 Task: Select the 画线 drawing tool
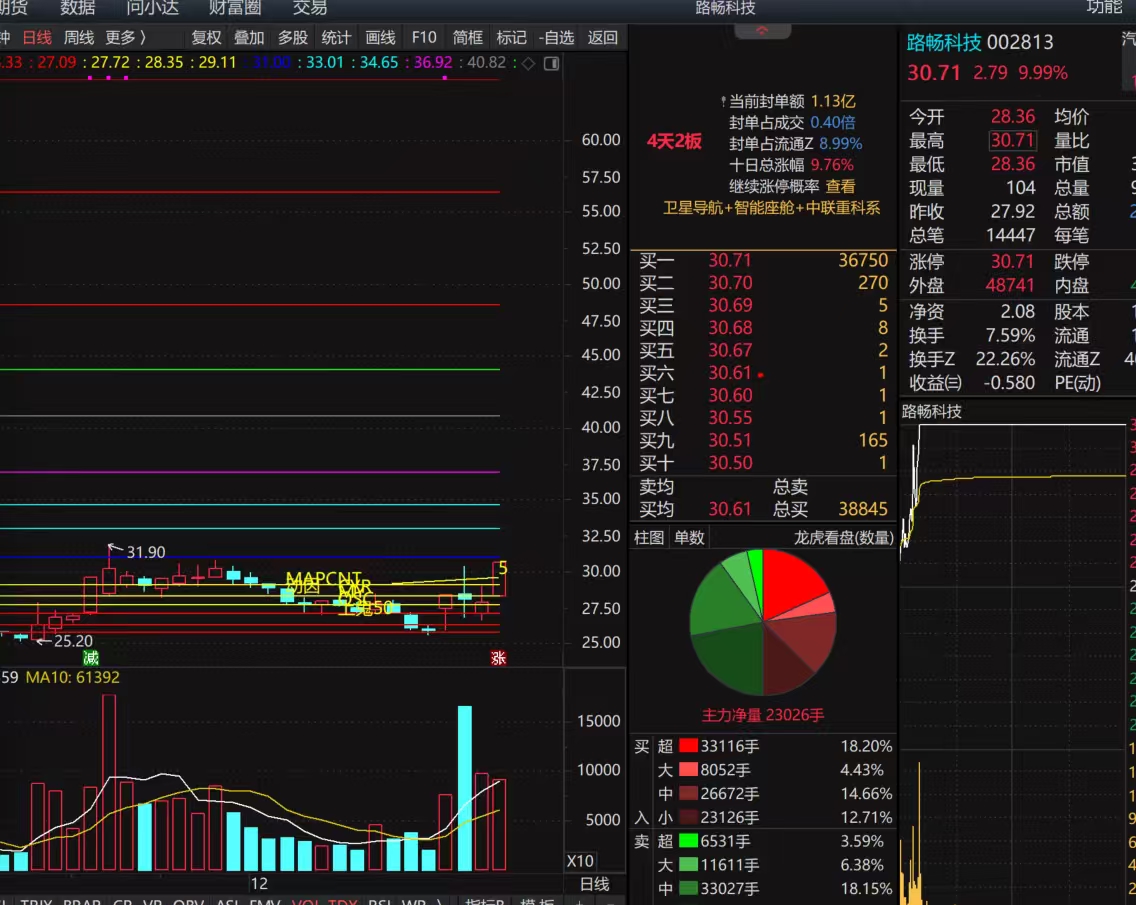click(380, 38)
